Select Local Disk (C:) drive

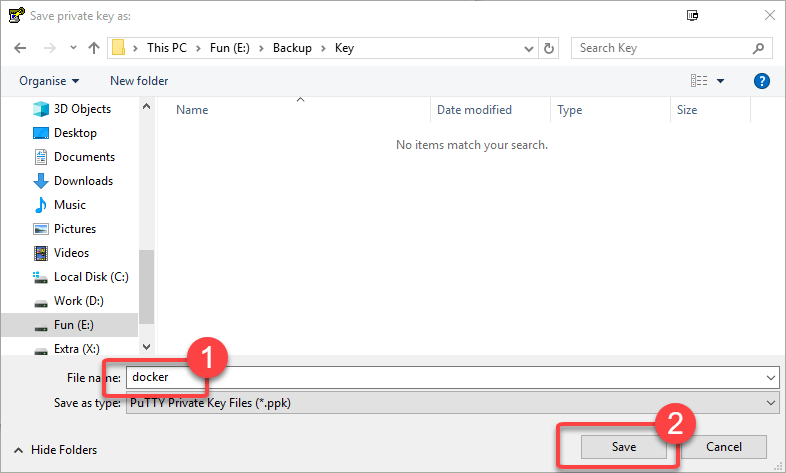[x=91, y=277]
